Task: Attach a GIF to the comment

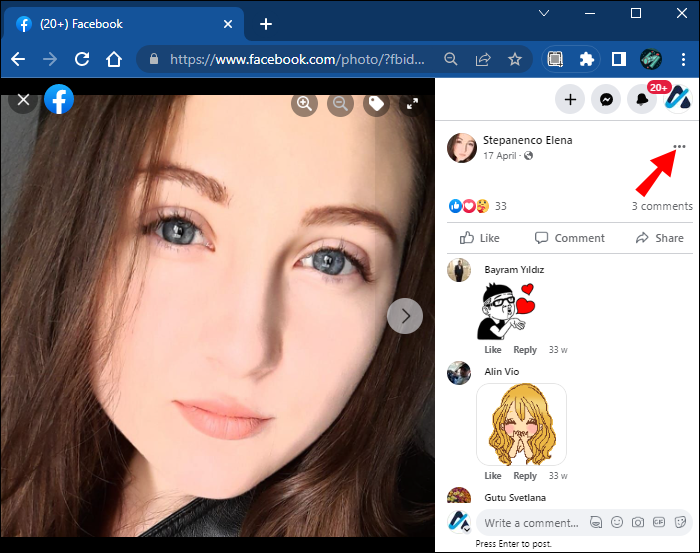Action: pos(659,522)
